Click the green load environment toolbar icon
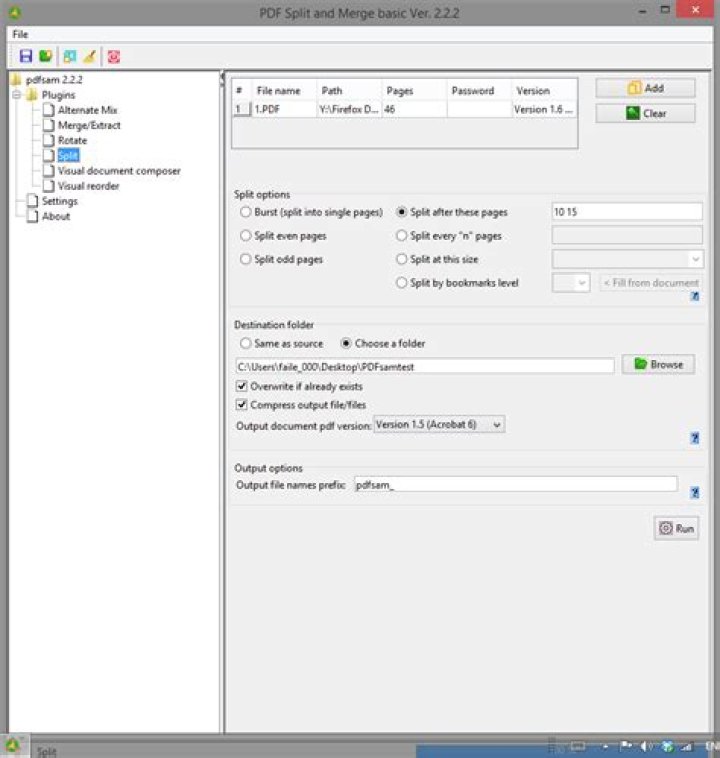This screenshot has height=758, width=720. tap(45, 56)
